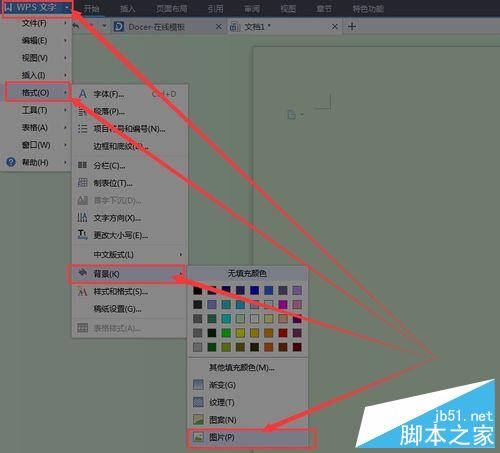This screenshot has height=453, width=500.
Task: Expand the 工具(T) tools submenu
Action: [x=36, y=110]
